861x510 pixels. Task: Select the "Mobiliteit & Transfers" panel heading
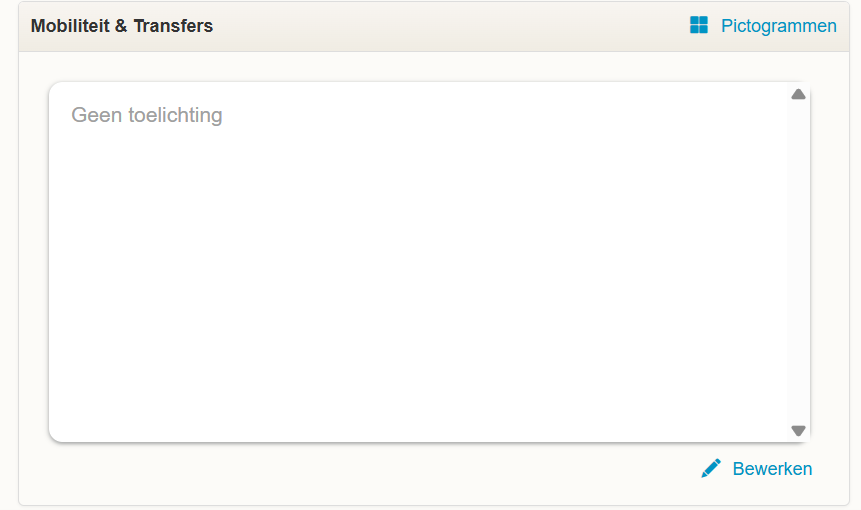pyautogui.click(x=121, y=26)
